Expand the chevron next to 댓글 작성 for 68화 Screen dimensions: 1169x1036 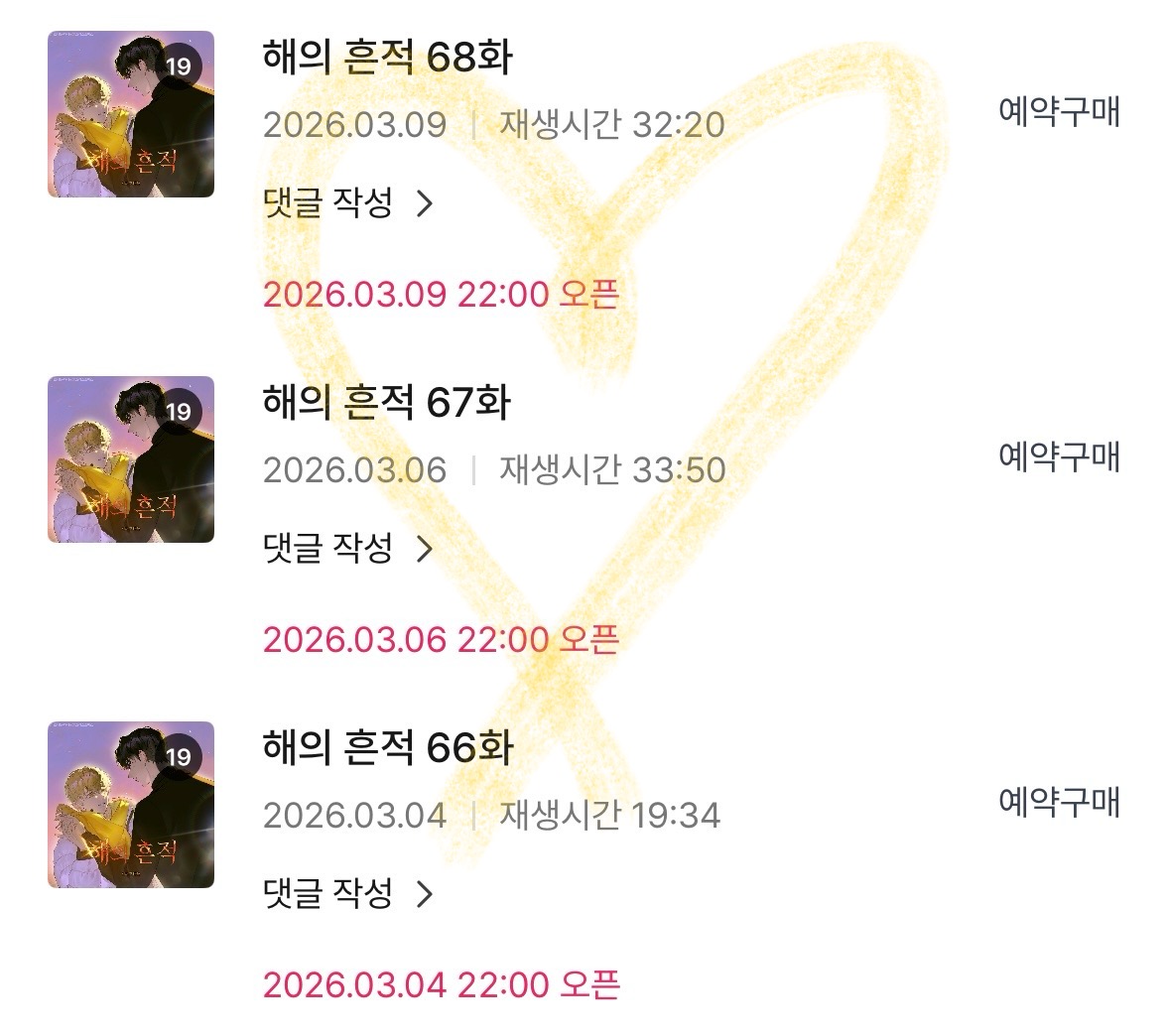(424, 203)
